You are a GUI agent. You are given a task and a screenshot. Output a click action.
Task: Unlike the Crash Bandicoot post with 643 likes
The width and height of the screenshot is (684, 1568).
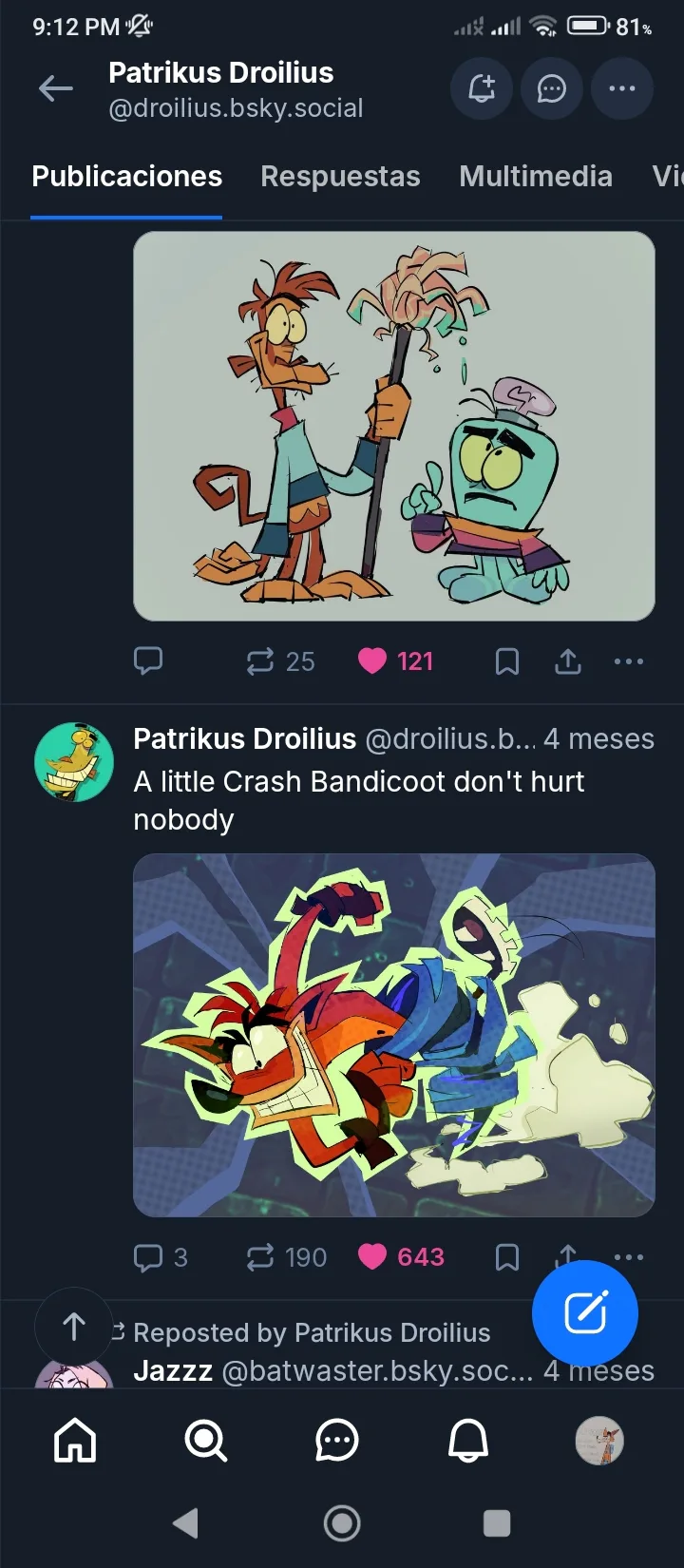[372, 1257]
